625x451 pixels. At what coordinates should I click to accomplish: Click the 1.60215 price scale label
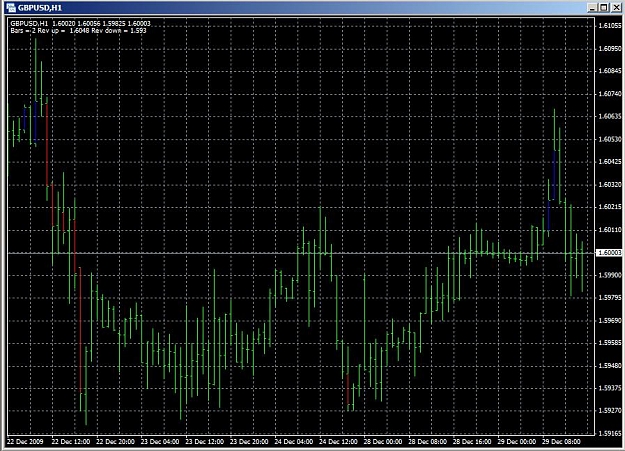click(610, 207)
